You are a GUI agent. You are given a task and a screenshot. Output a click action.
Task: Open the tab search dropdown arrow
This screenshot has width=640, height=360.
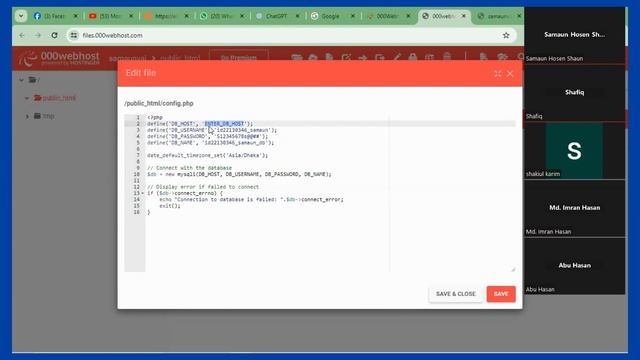click(21, 16)
